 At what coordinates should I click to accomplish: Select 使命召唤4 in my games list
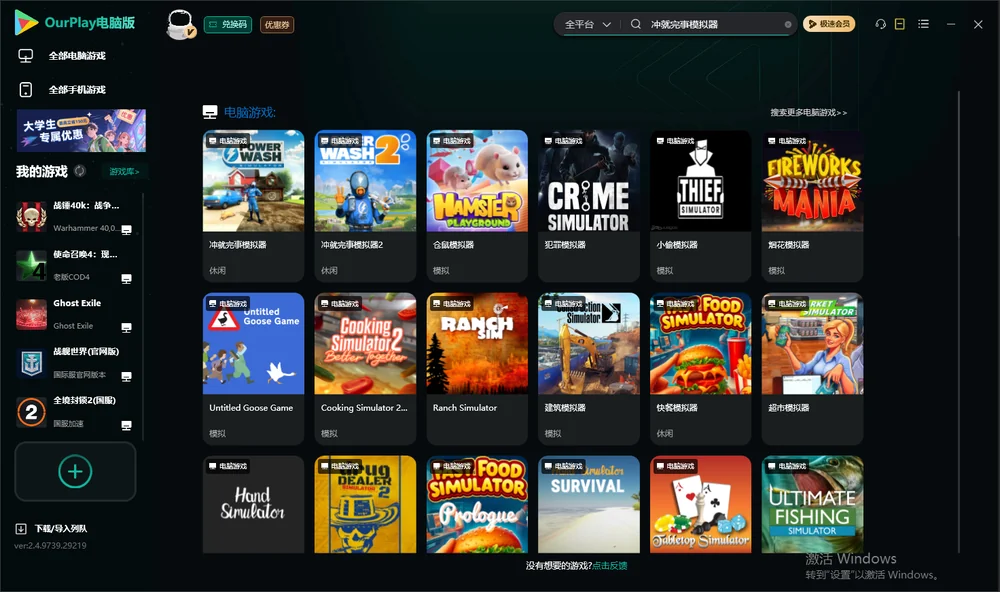[x=75, y=265]
